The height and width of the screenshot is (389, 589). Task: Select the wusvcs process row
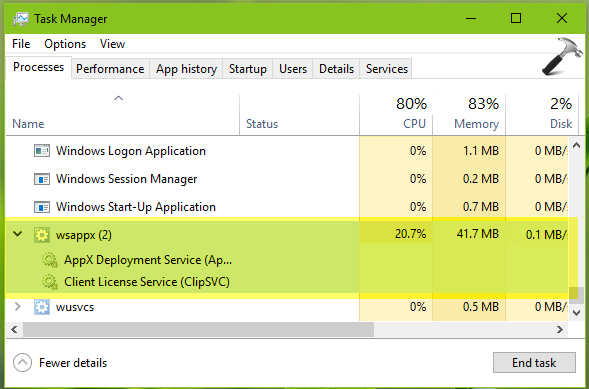pos(287,307)
